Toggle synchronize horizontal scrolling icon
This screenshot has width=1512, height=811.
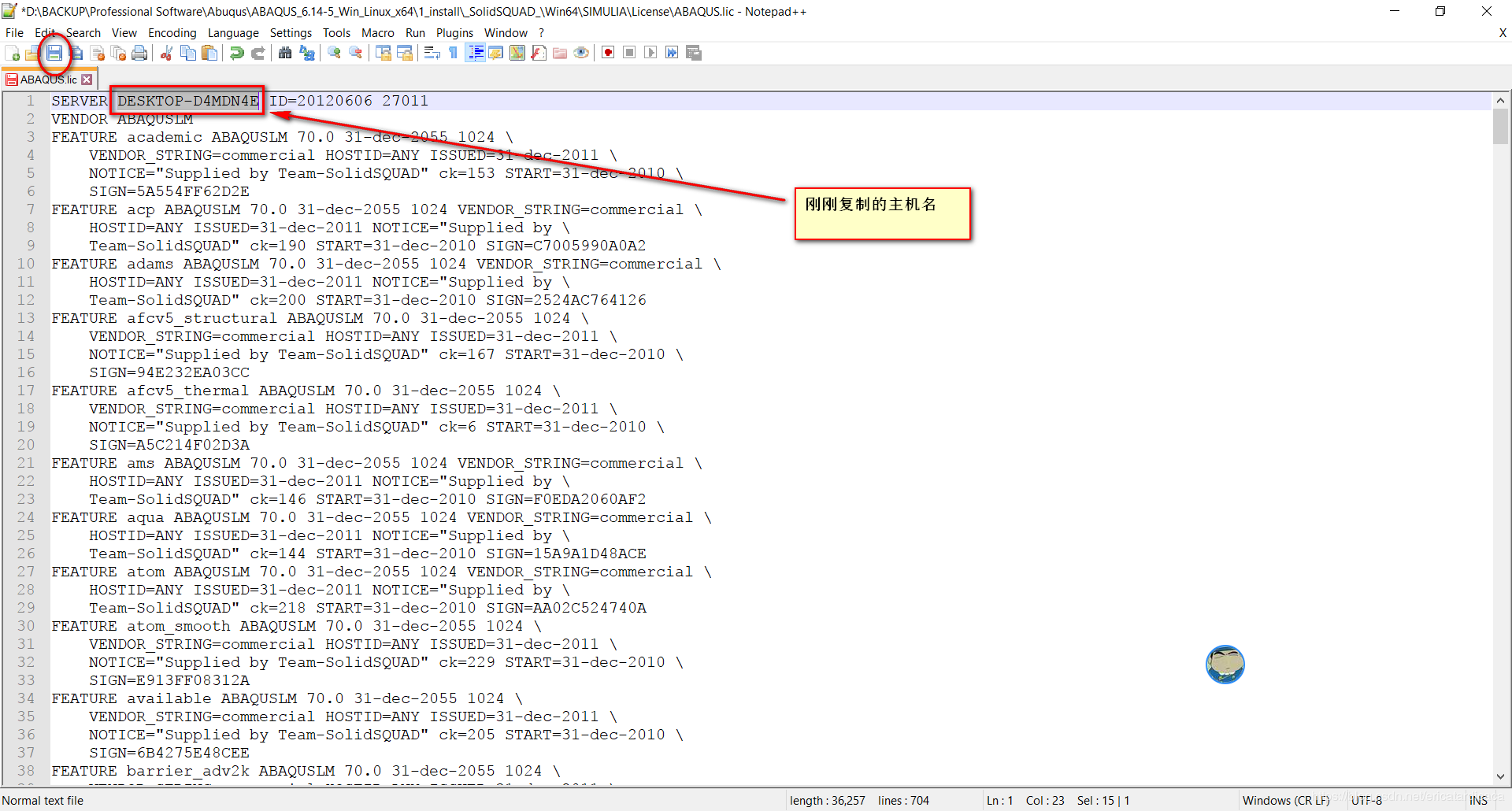[405, 53]
